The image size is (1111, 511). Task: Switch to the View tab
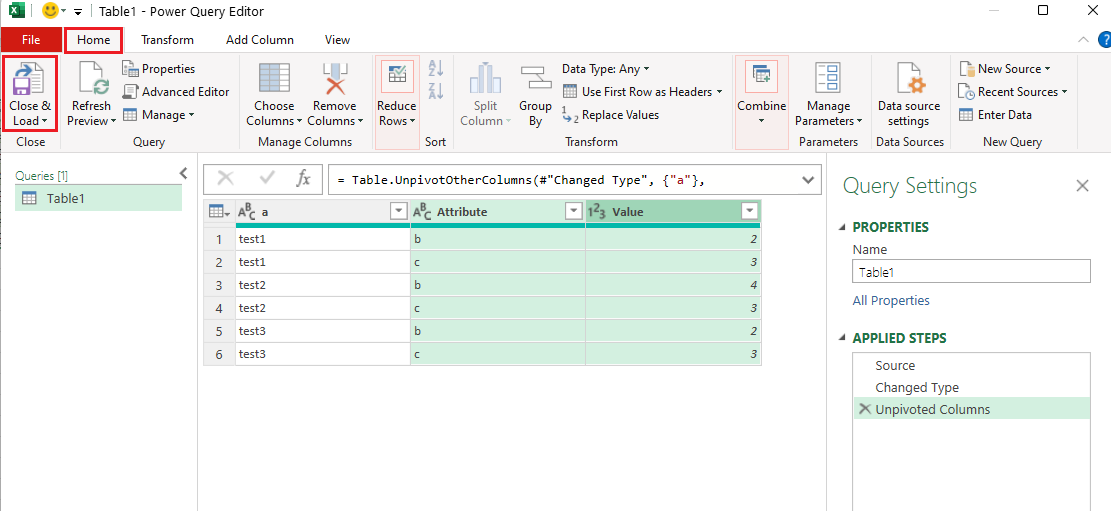[337, 40]
